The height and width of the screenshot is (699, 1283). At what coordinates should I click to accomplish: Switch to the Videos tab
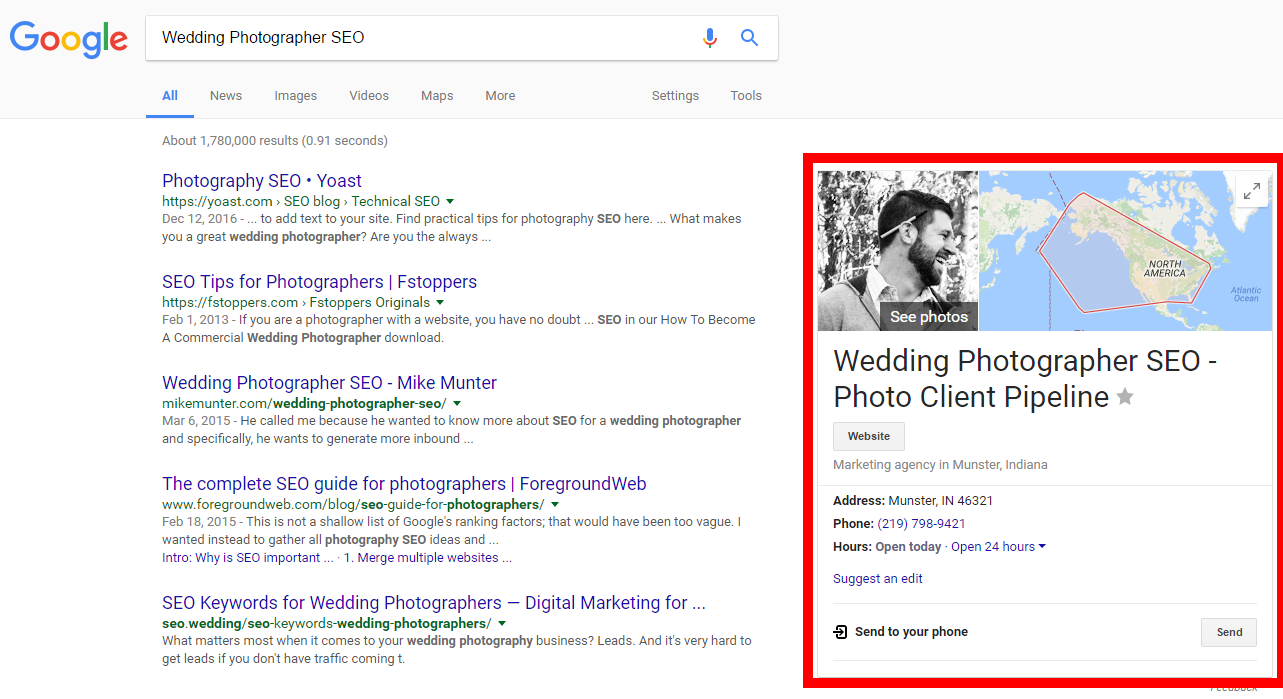tap(369, 96)
